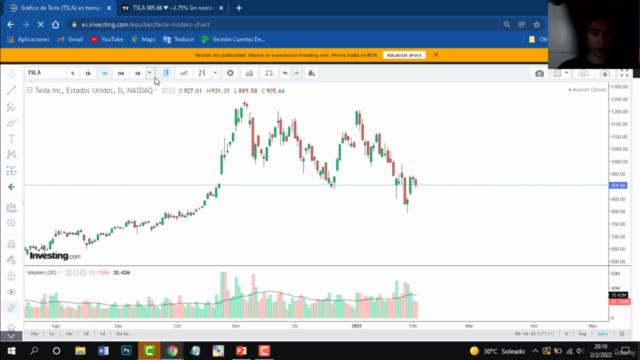Image resolution: width=640 pixels, height=360 pixels.
Task: Open the Gmail bookmark
Action: 70,40
